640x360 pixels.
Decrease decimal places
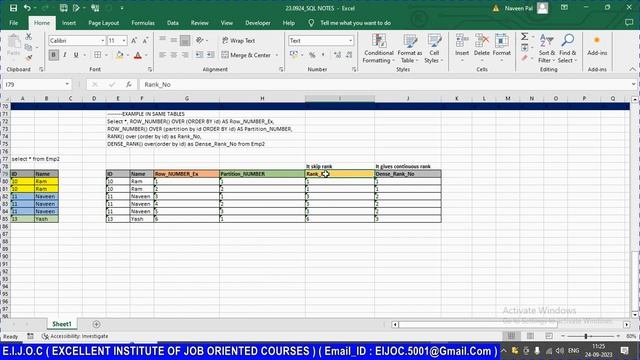click(349, 55)
